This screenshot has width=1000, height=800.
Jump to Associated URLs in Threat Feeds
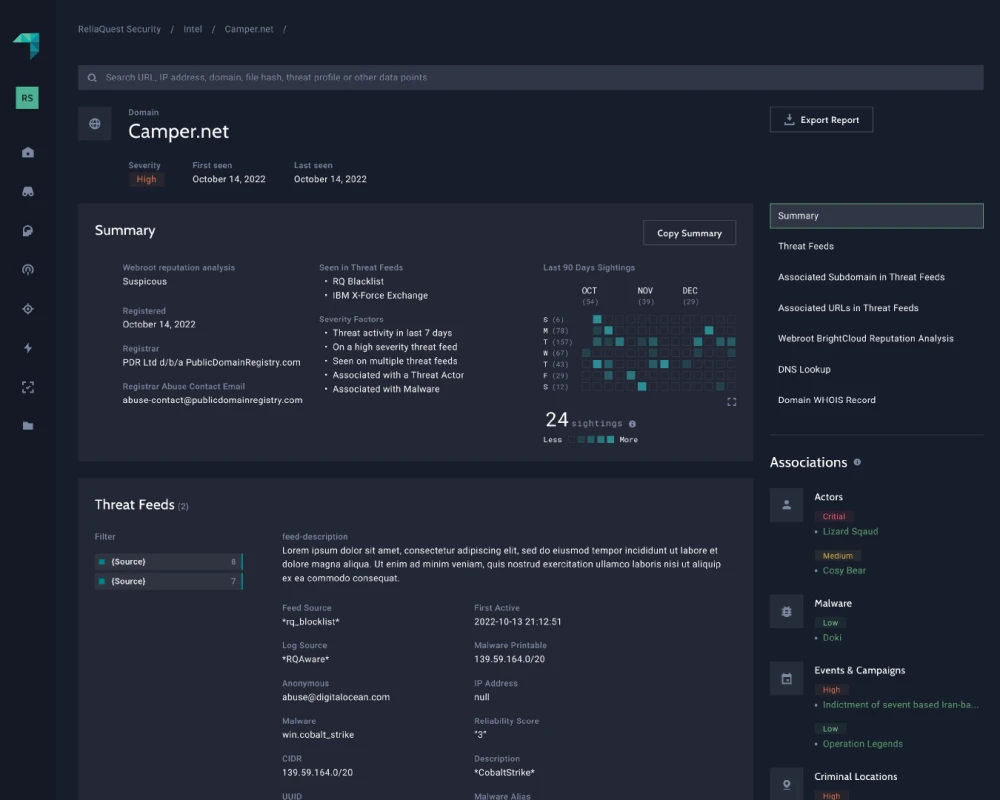(848, 307)
